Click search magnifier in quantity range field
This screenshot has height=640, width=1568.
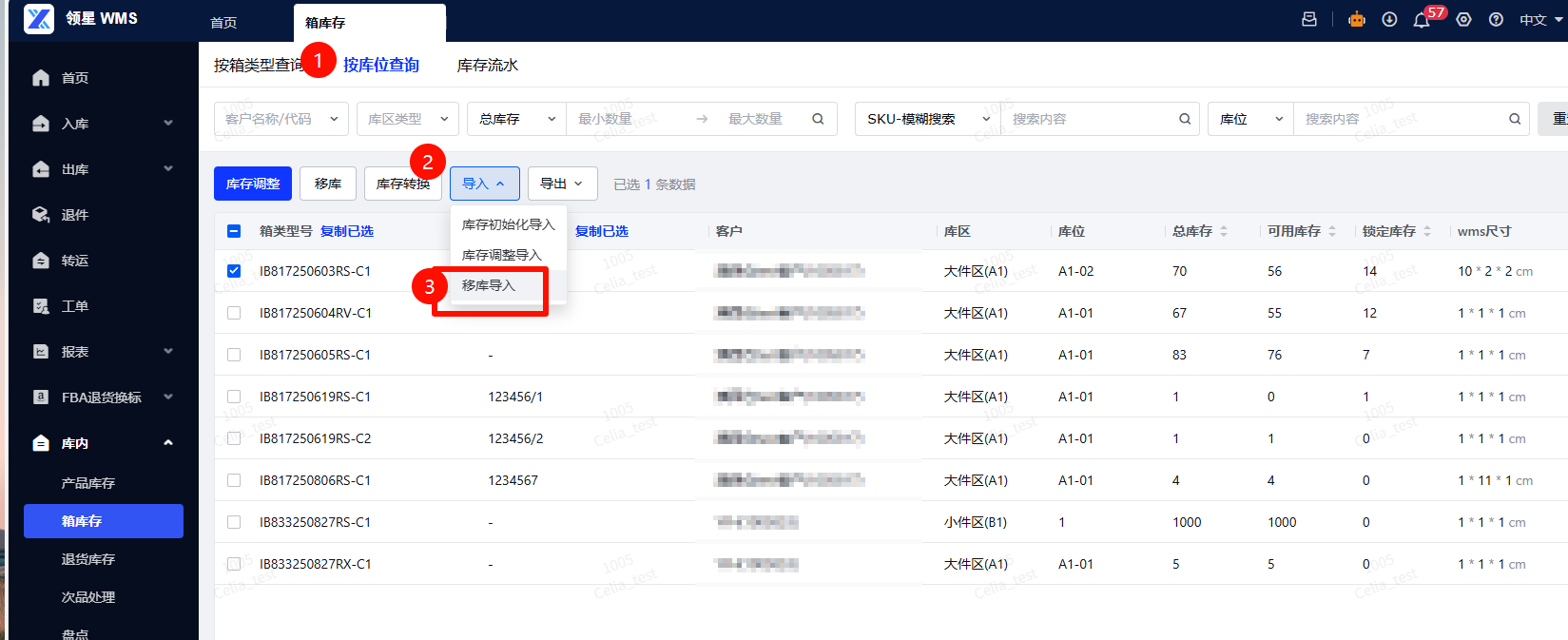pos(818,119)
